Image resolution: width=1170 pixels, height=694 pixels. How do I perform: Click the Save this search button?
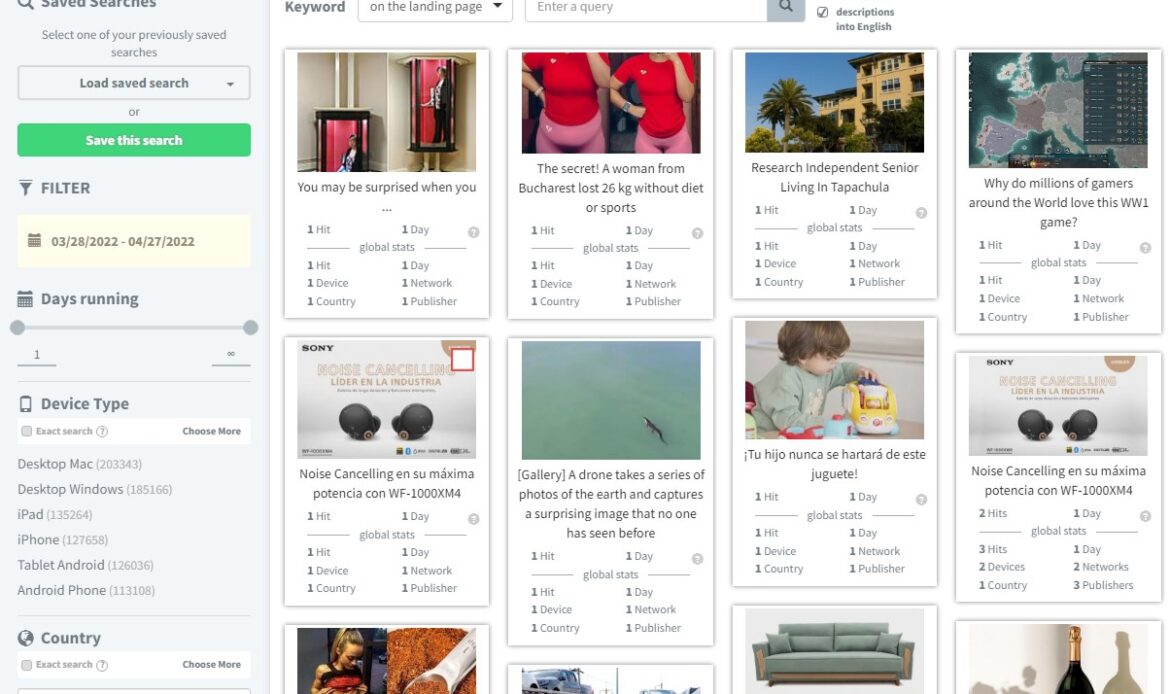coord(134,140)
